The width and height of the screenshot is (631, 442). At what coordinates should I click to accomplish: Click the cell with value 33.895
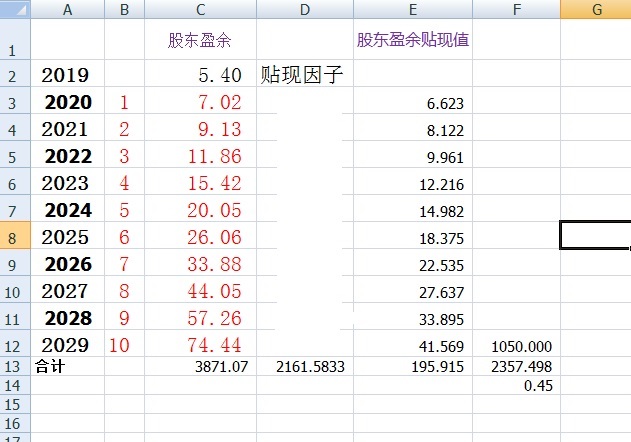pos(413,316)
